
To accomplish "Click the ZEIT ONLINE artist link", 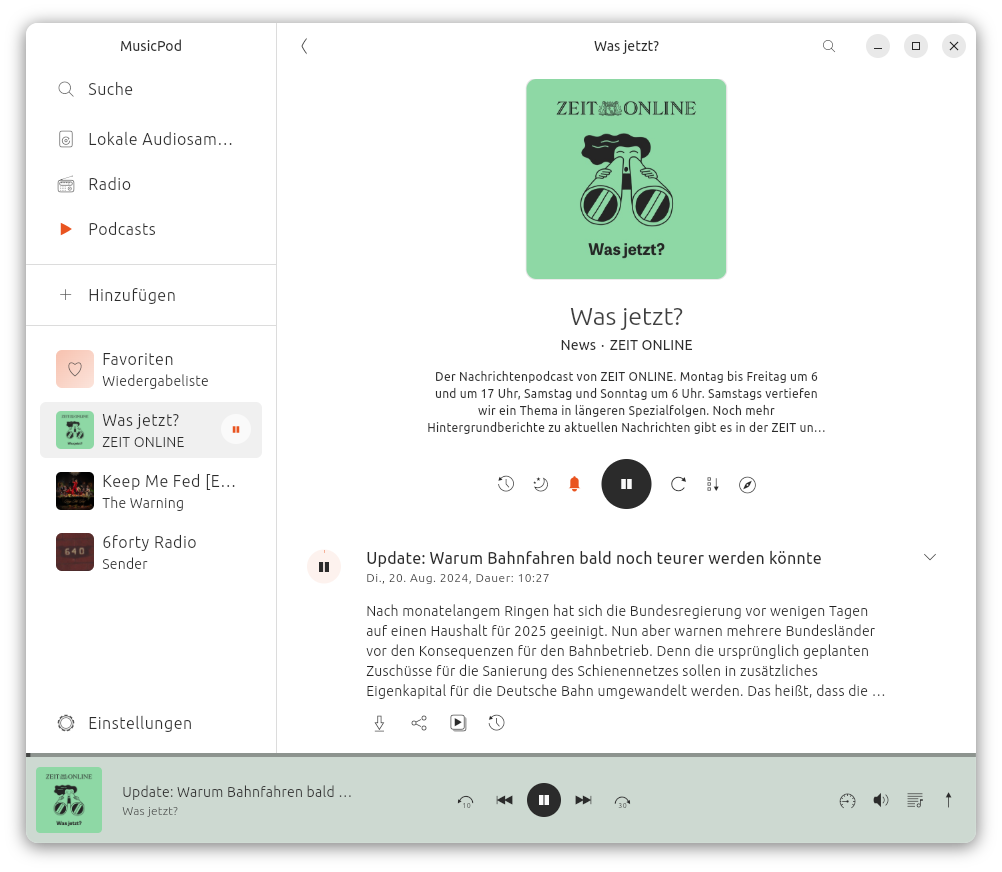I will point(651,345).
